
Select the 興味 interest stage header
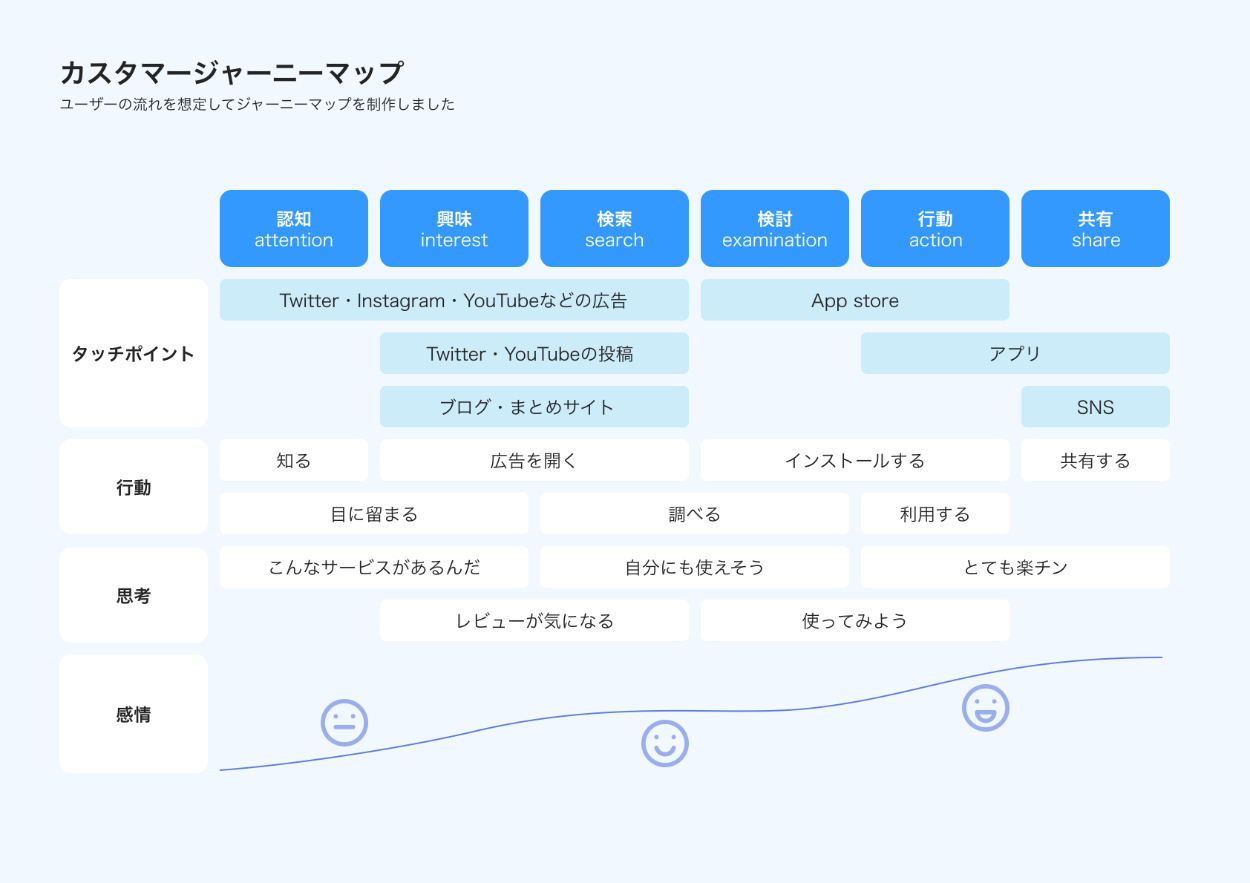pos(454,229)
